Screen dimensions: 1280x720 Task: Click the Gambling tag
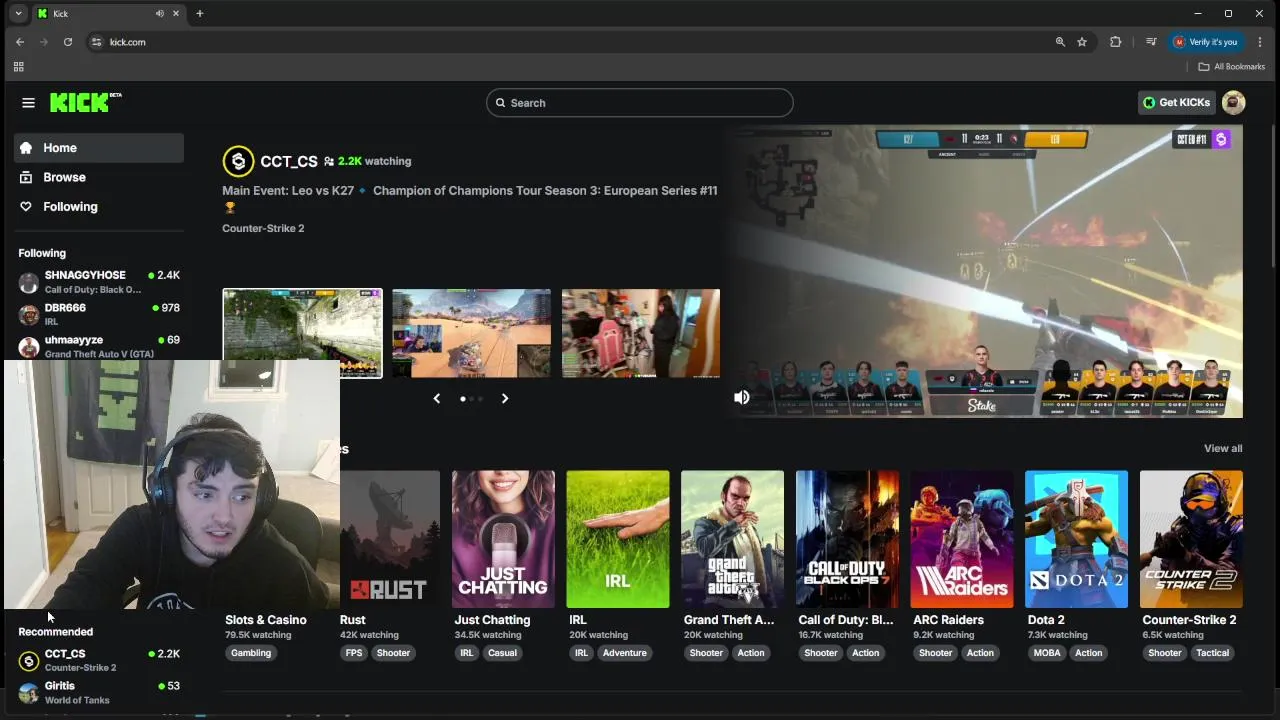tap(251, 653)
